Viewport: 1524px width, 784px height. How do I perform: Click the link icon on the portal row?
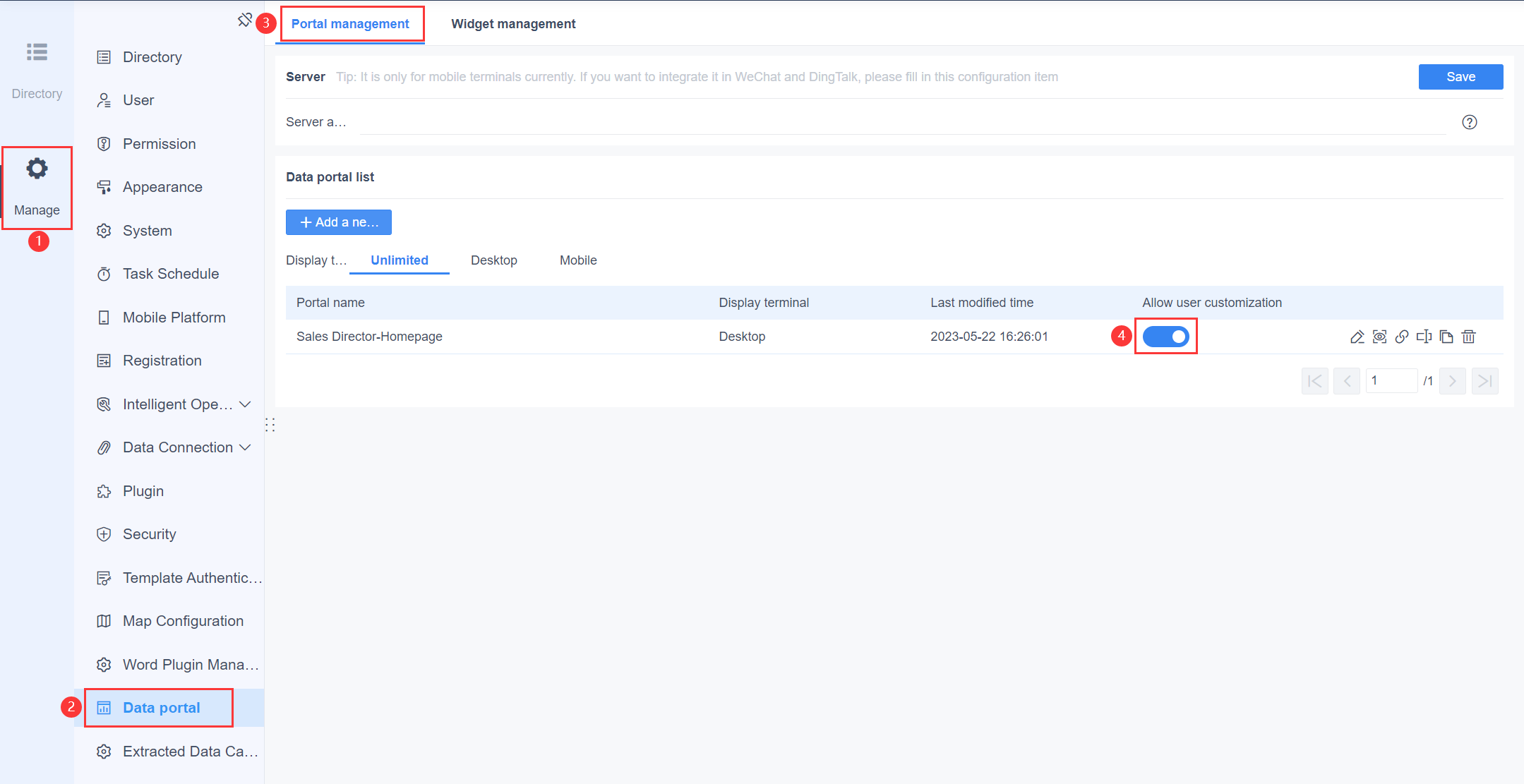[x=1402, y=337]
